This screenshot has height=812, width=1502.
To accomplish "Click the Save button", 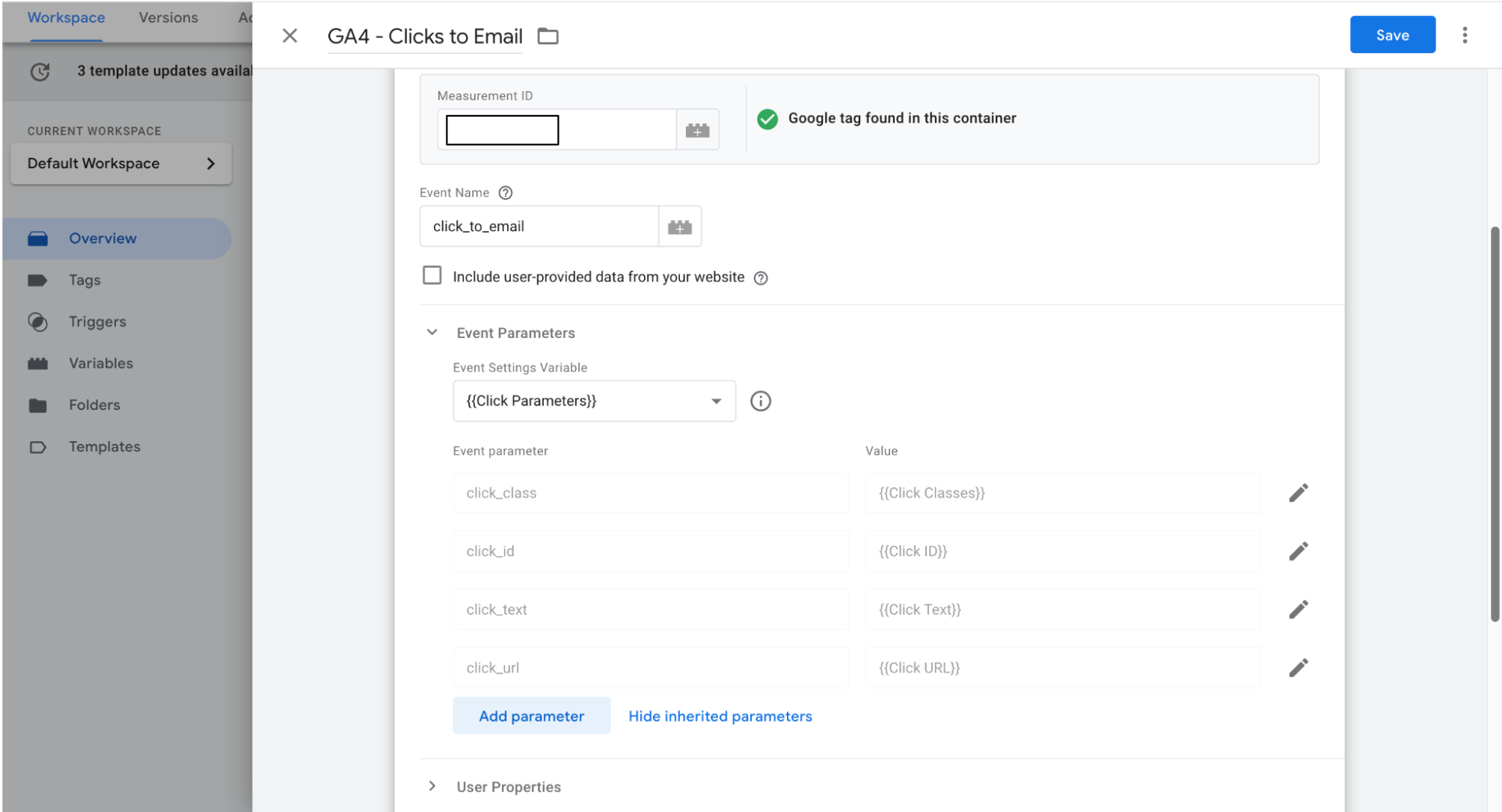I will [x=1391, y=35].
